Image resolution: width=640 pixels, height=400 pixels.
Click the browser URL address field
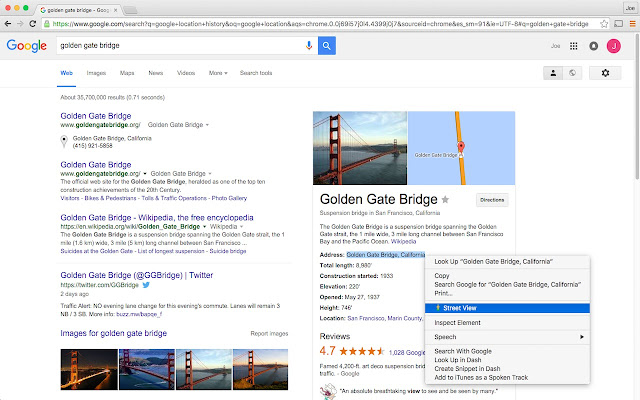point(320,24)
